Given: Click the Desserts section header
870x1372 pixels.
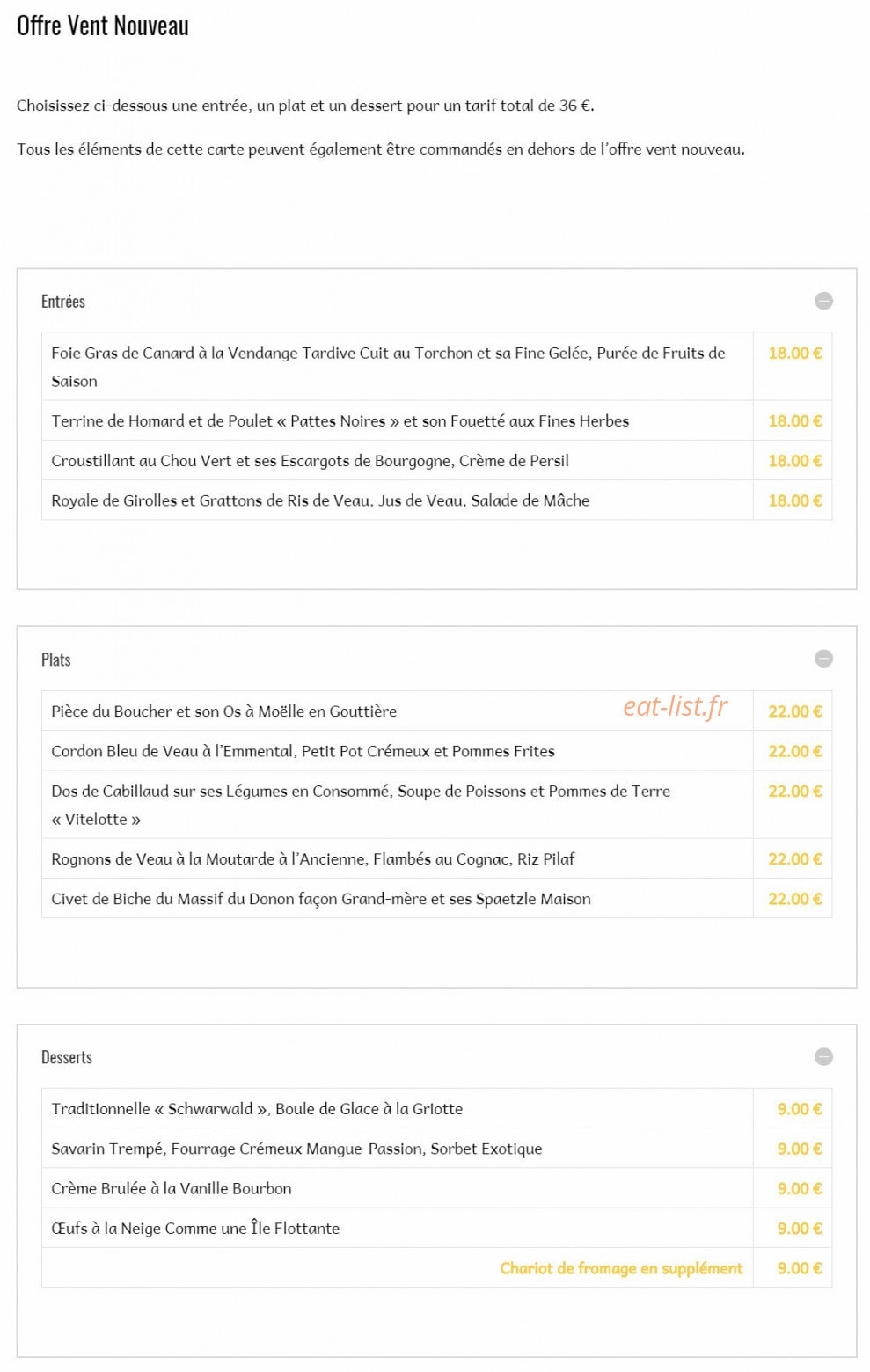Looking at the screenshot, I should 67,1058.
